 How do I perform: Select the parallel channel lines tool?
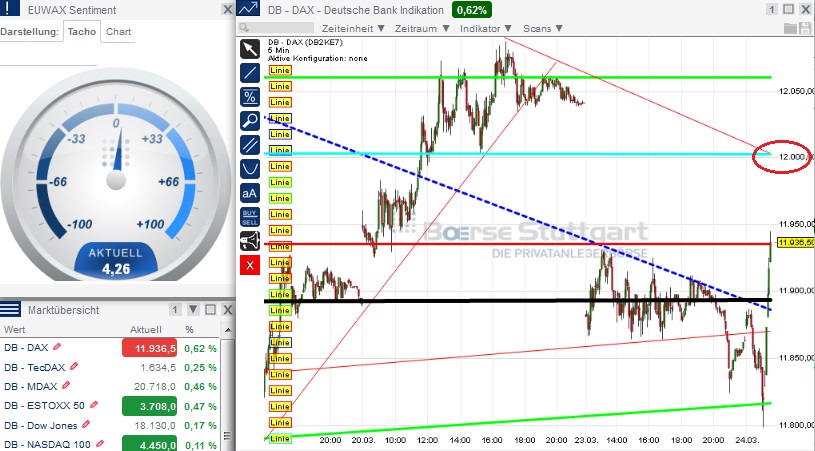250,145
